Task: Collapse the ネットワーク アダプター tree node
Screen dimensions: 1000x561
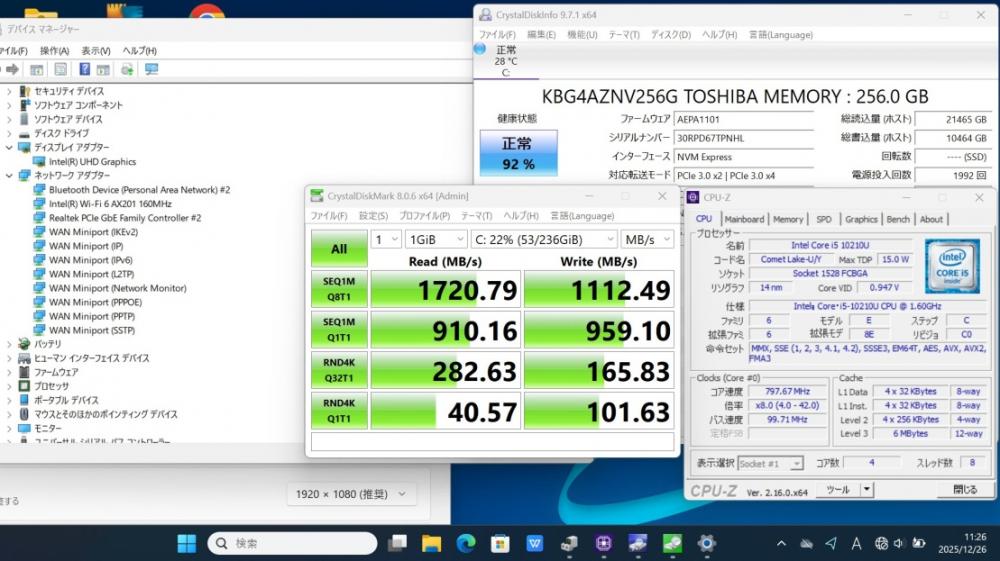Action: click(x=10, y=175)
